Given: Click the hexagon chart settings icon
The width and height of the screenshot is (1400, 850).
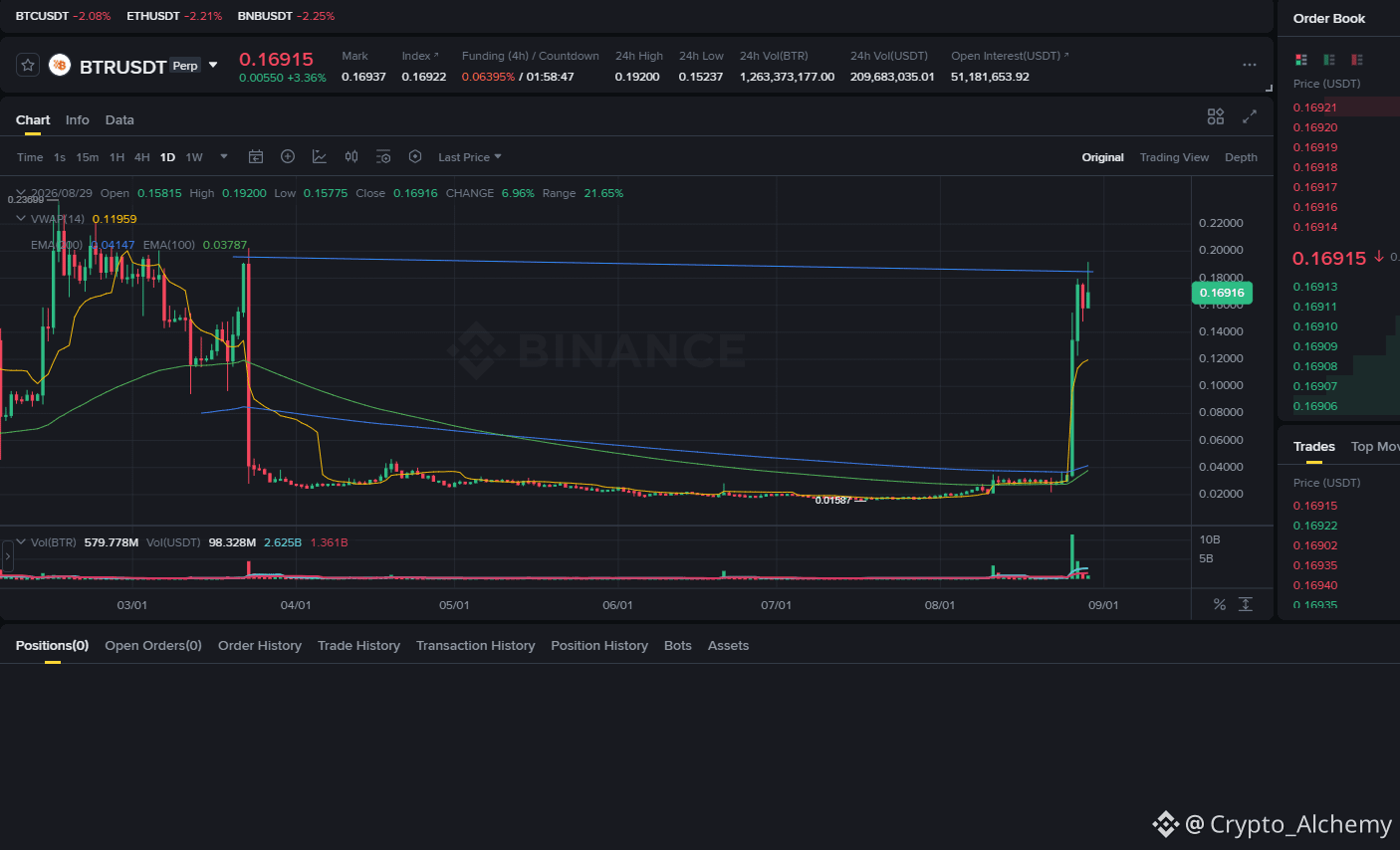Looking at the screenshot, I should (415, 156).
